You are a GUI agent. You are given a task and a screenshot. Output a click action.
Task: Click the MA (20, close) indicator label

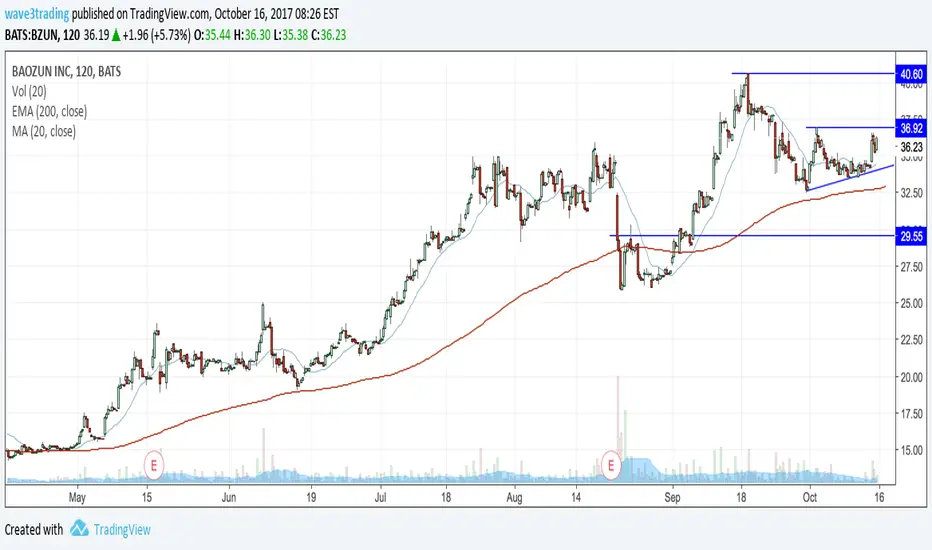pyautogui.click(x=44, y=131)
